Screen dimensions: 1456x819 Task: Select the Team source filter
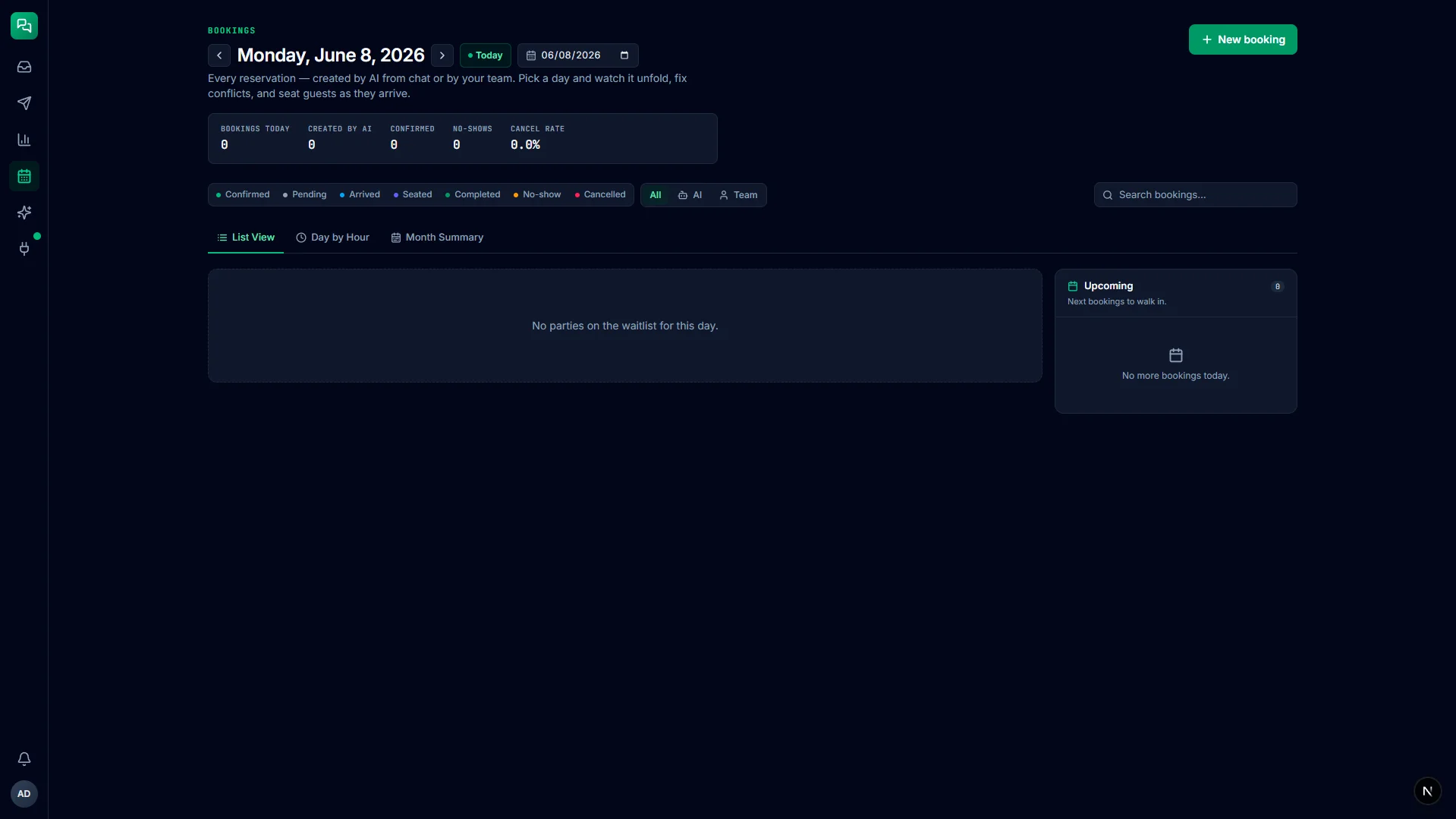(738, 195)
